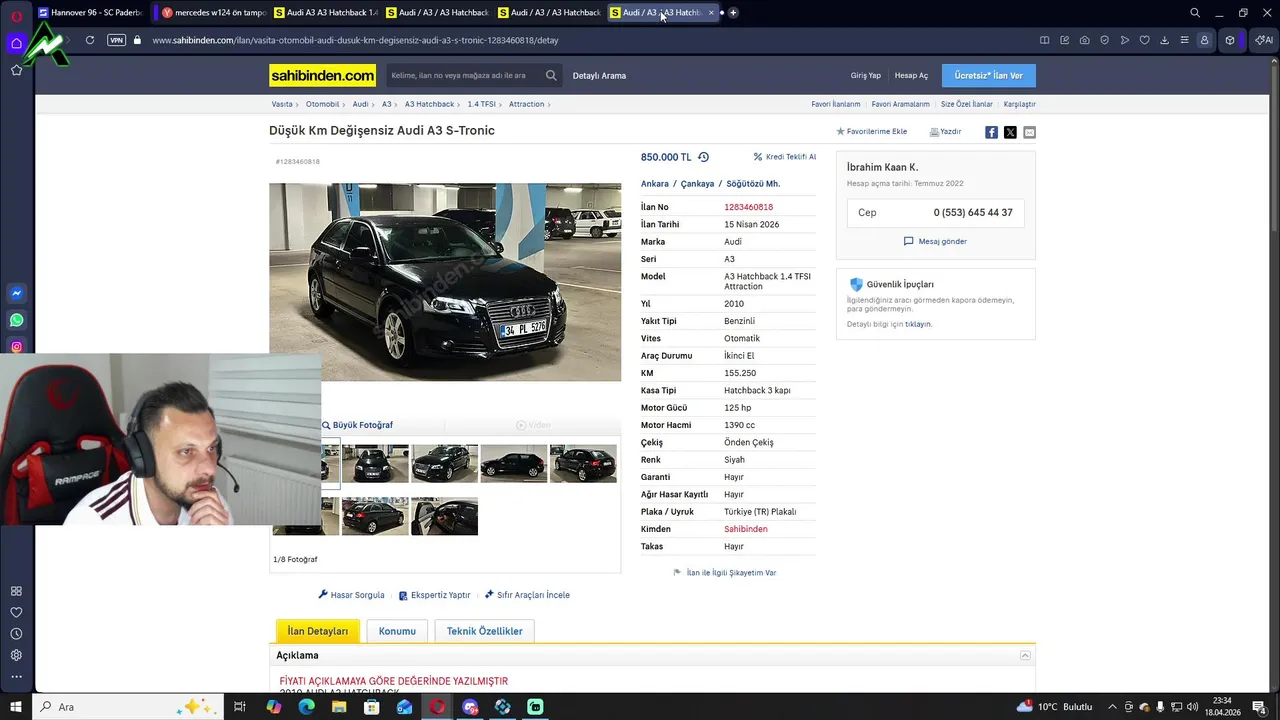
Task: Open Opera sidebar settings gear icon
Action: pyautogui.click(x=16, y=655)
